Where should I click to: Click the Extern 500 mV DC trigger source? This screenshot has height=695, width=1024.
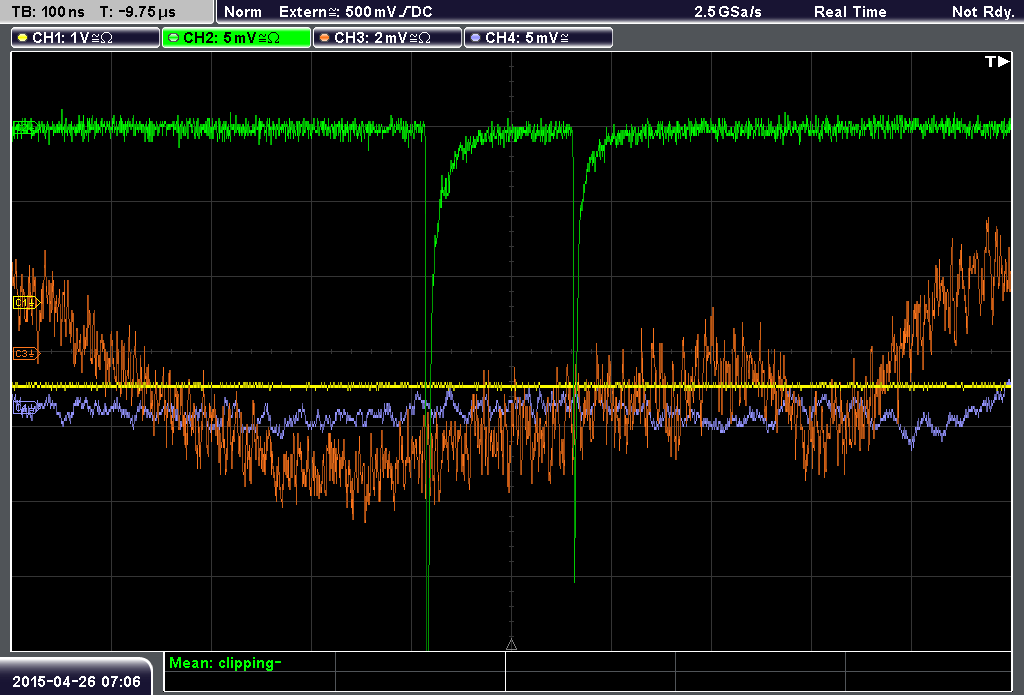356,12
